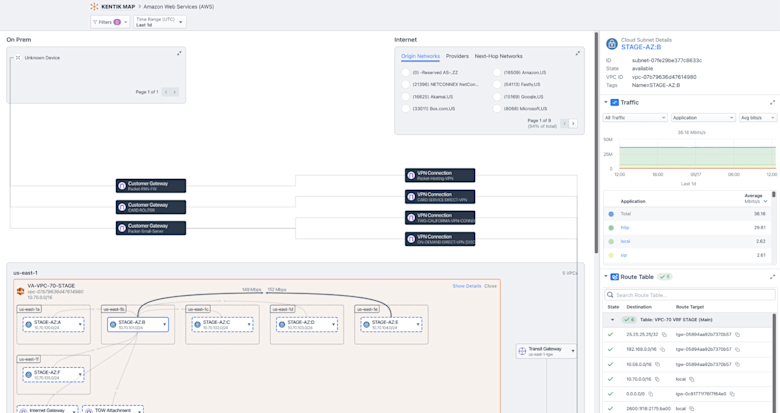Maximize the Route Table section

(772, 277)
